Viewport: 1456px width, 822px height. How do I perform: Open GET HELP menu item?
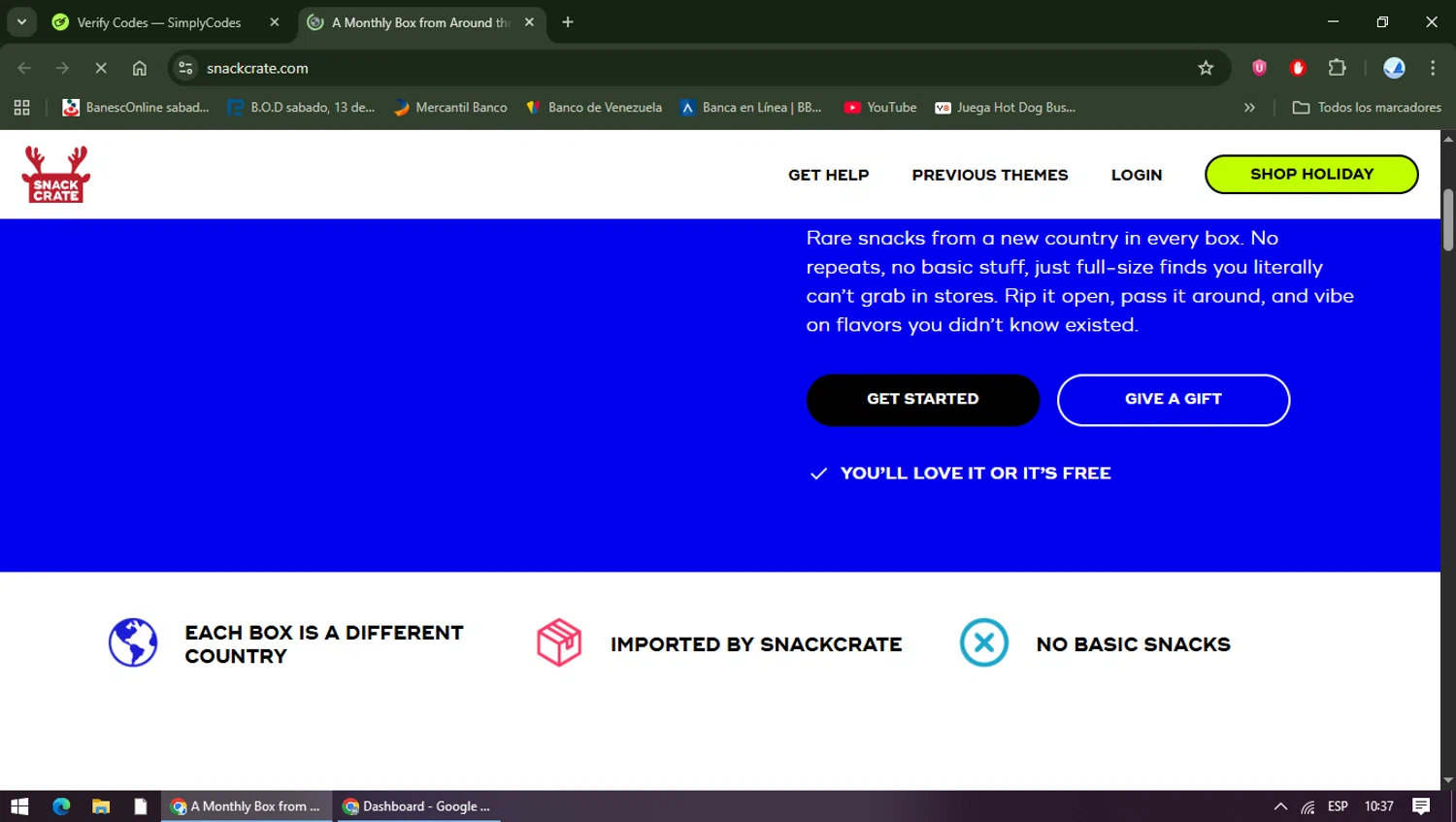tap(828, 175)
